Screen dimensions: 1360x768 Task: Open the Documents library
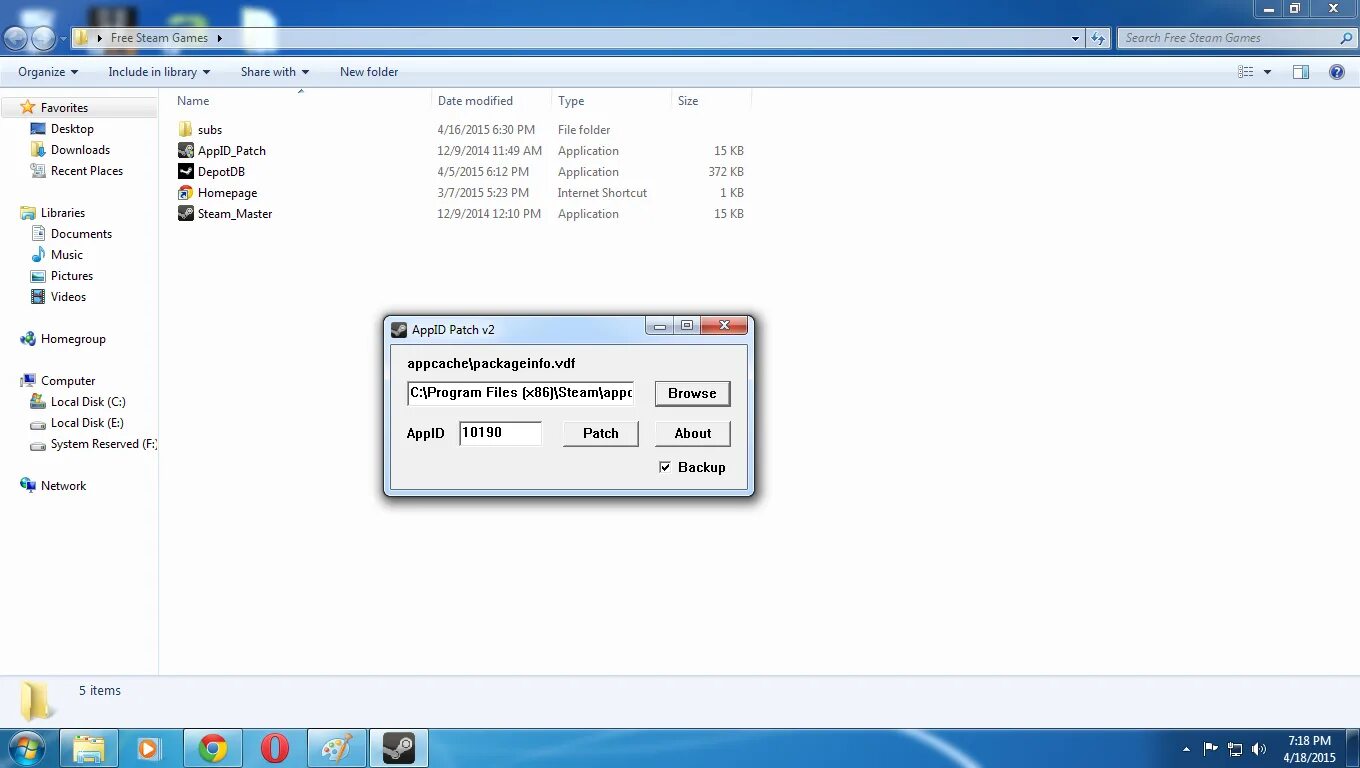(x=81, y=234)
